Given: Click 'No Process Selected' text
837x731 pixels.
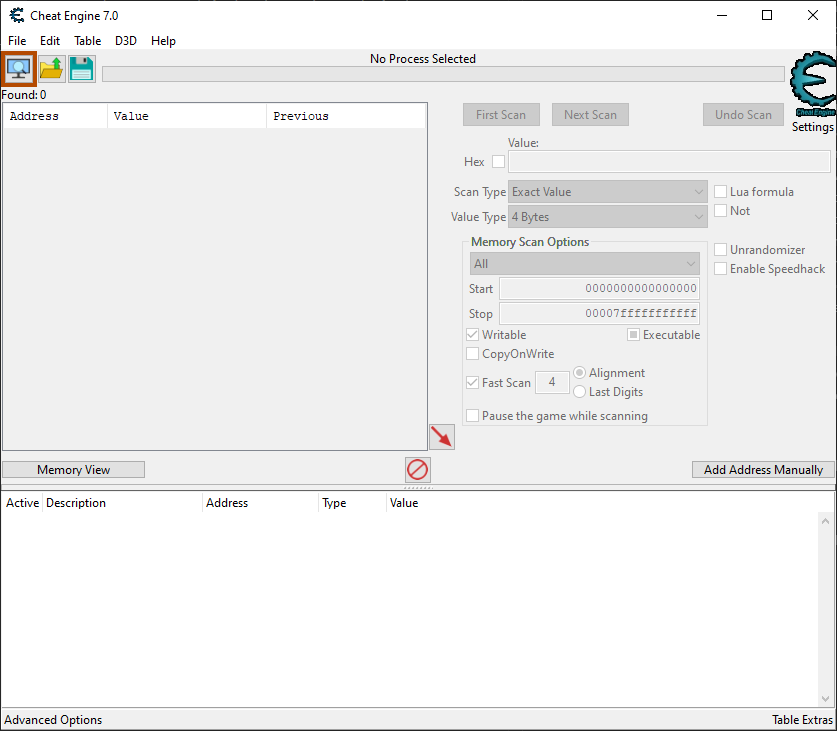Looking at the screenshot, I should click(423, 59).
